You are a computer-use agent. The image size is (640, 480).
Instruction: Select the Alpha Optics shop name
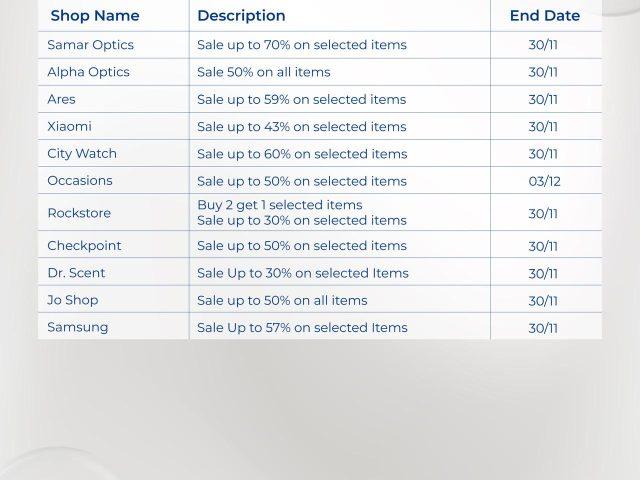[88, 72]
